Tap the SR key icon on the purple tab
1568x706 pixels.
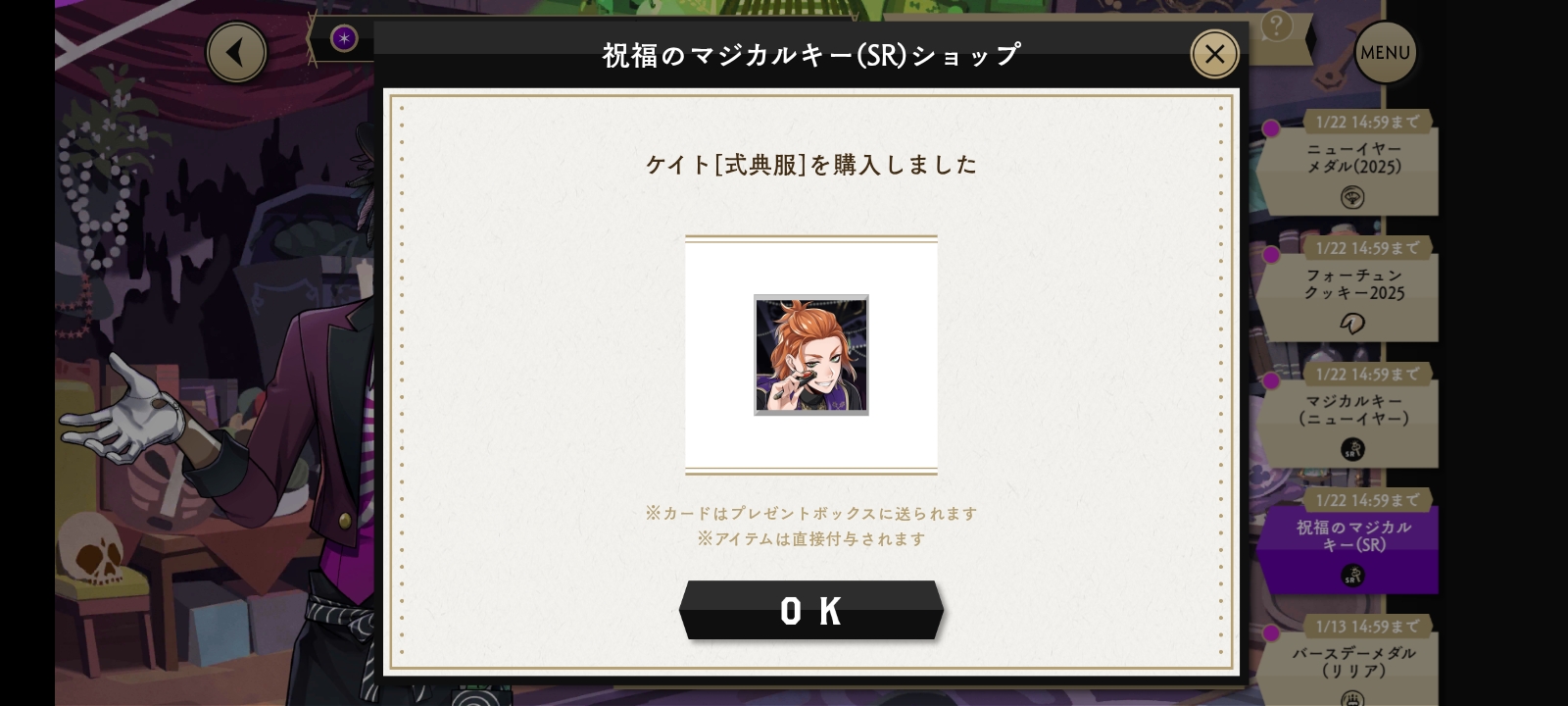(1352, 576)
